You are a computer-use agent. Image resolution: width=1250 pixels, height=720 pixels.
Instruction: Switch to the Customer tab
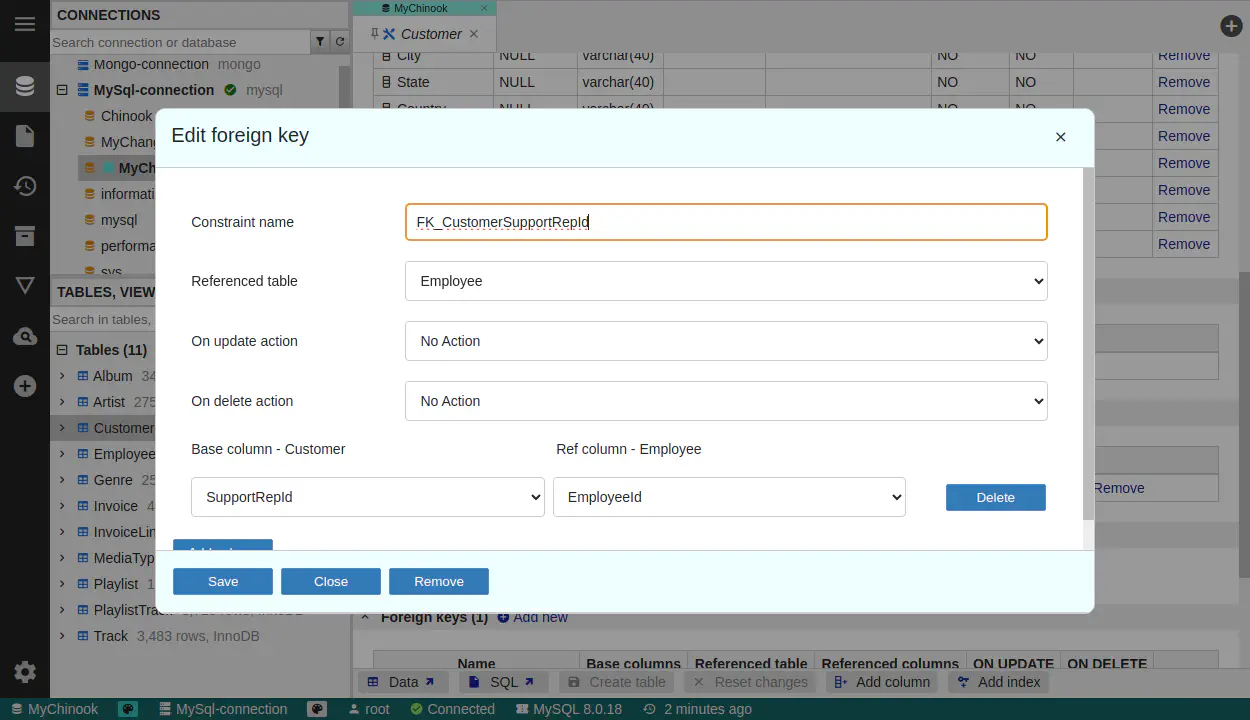(430, 34)
